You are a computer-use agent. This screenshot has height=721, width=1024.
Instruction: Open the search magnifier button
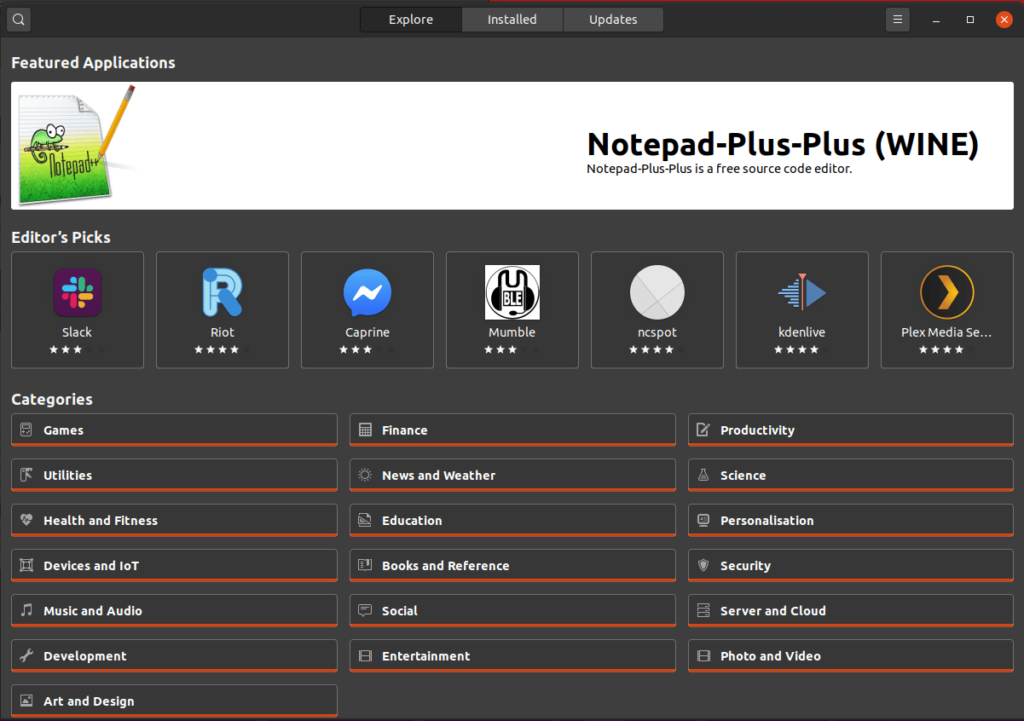19,20
